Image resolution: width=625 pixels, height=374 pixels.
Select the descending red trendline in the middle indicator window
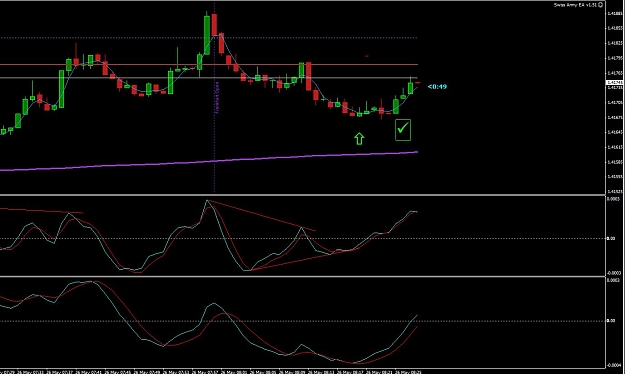pos(261,216)
